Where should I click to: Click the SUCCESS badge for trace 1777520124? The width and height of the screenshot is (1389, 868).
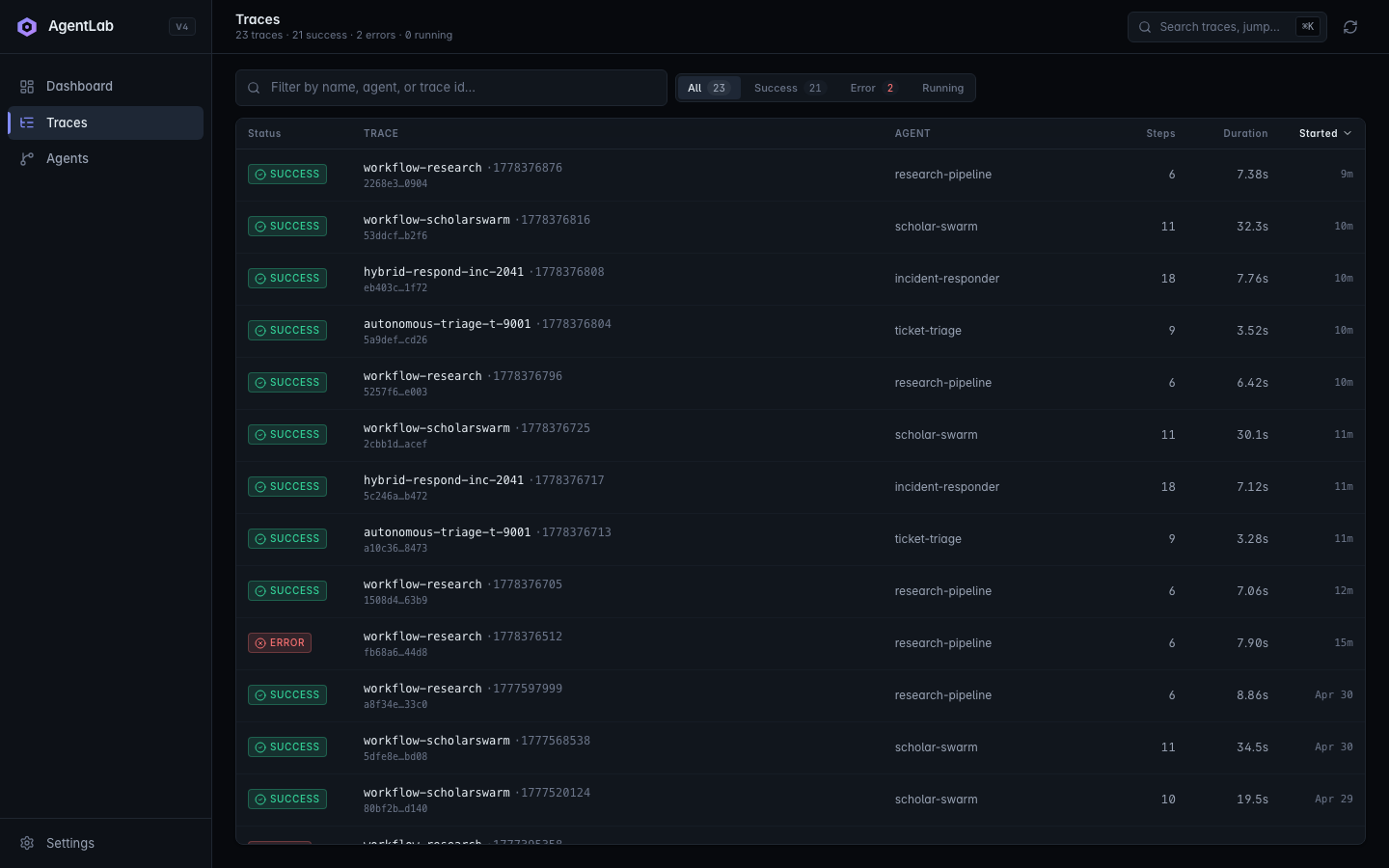pyautogui.click(x=287, y=800)
